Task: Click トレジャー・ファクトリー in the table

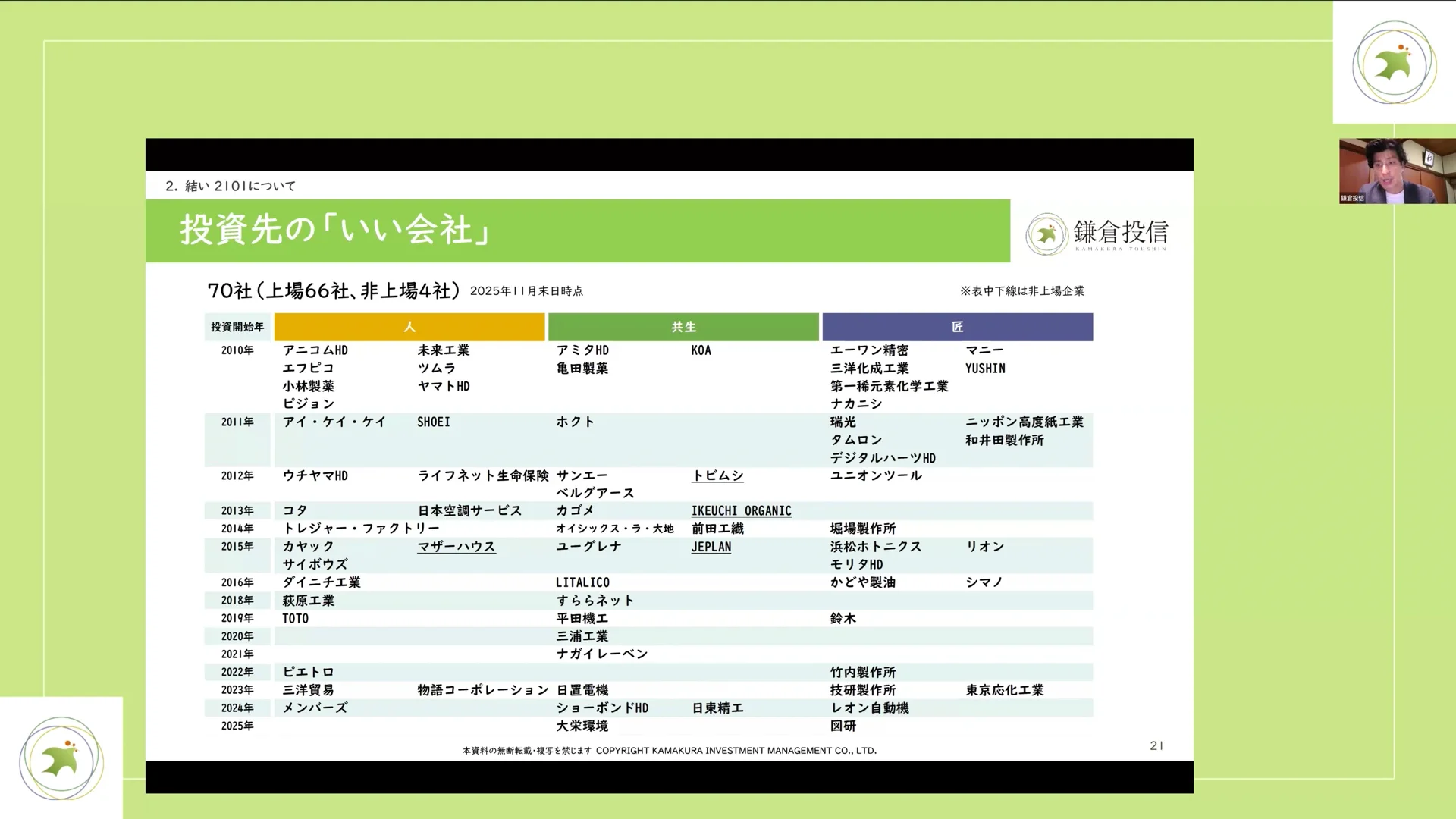Action: click(x=361, y=529)
